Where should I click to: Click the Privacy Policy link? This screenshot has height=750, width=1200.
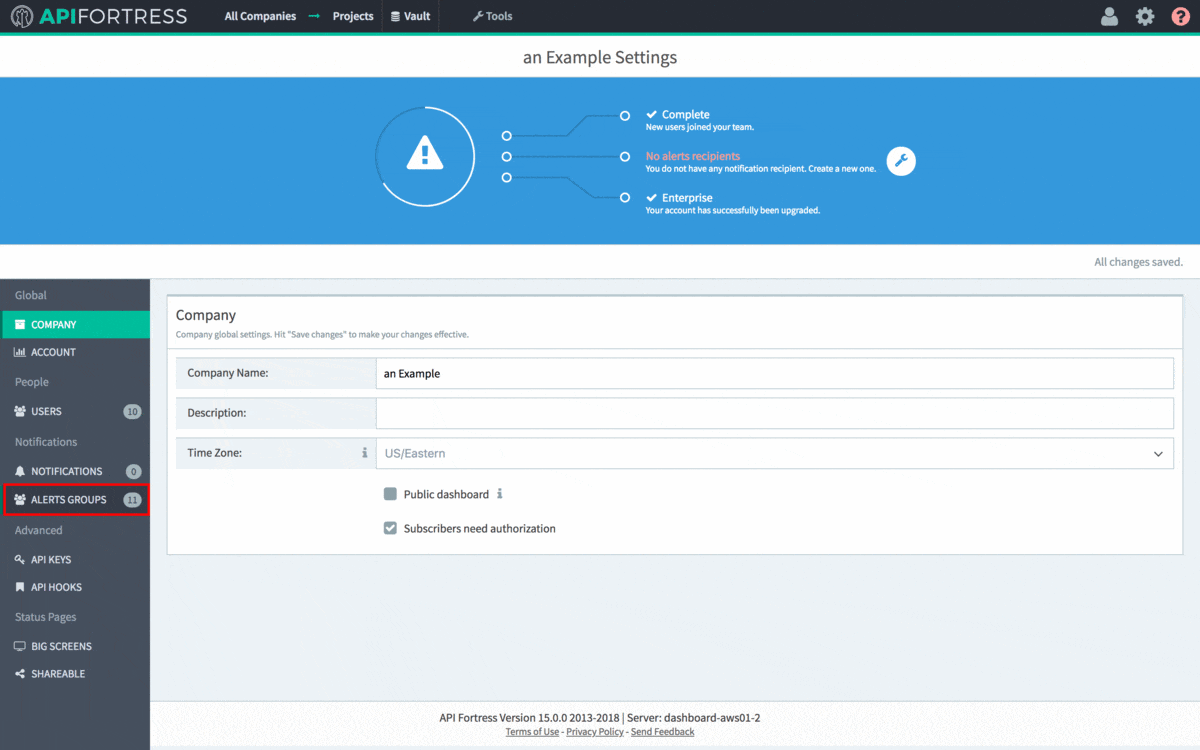click(x=594, y=732)
